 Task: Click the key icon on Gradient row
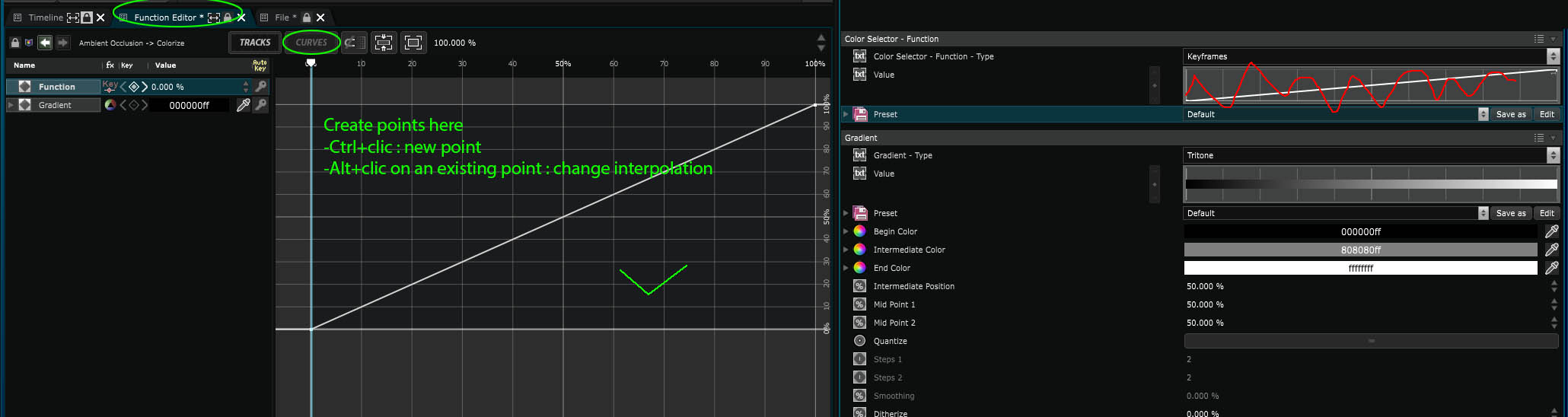(x=260, y=105)
